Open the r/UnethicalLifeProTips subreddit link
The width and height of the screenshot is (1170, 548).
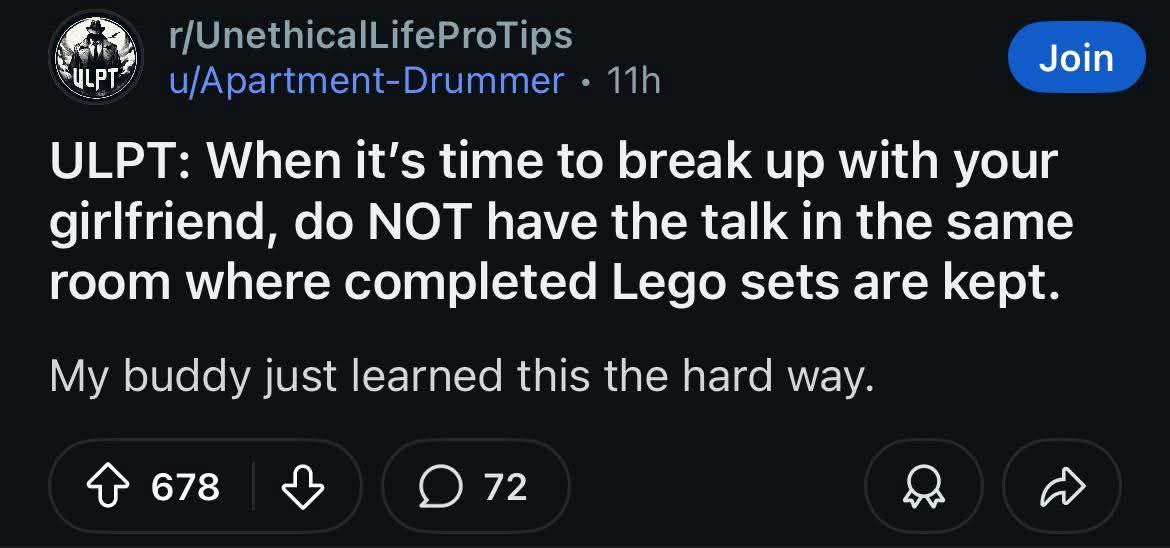[370, 34]
